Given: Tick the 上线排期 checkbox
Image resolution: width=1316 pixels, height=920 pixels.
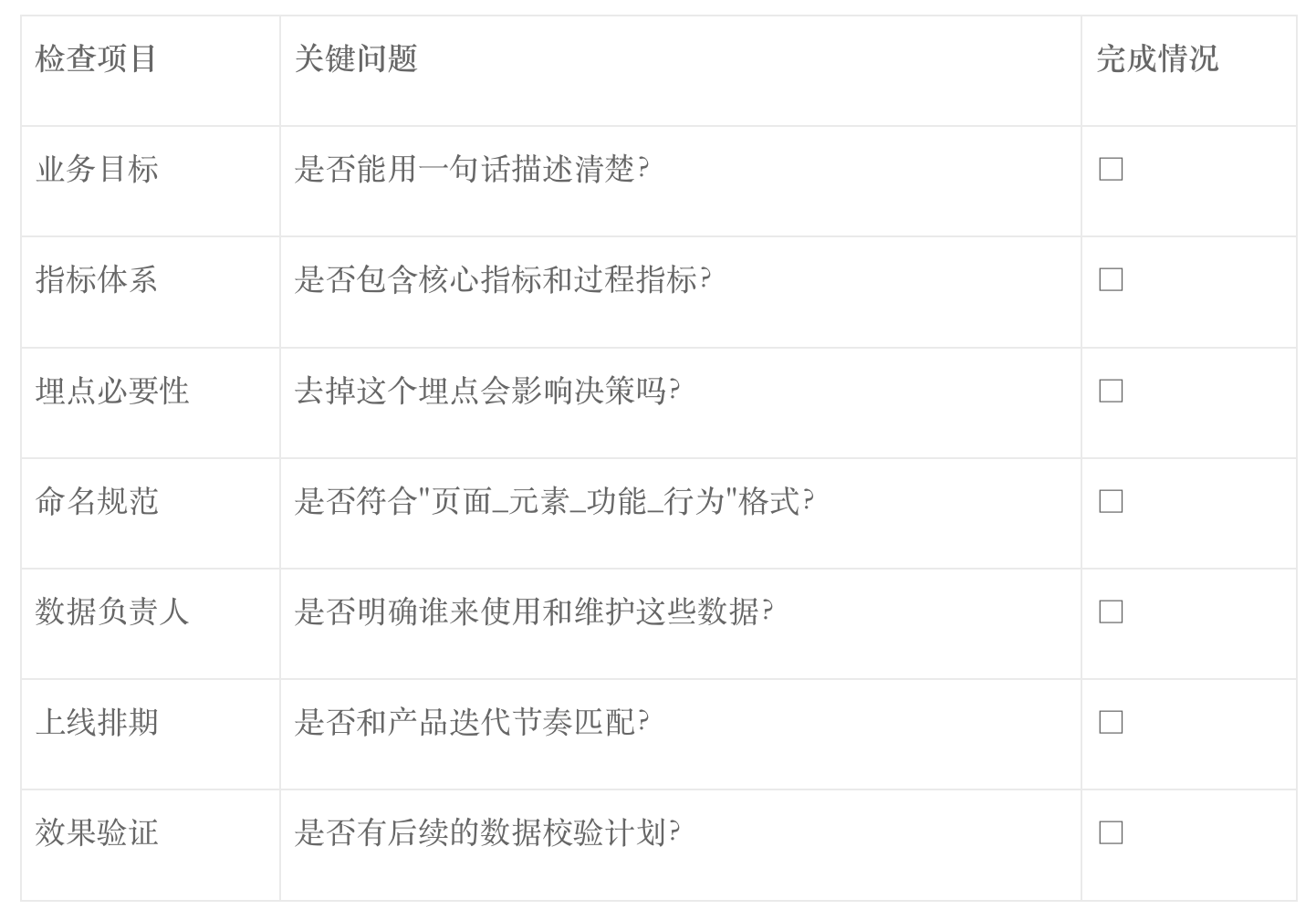Looking at the screenshot, I should (1111, 722).
